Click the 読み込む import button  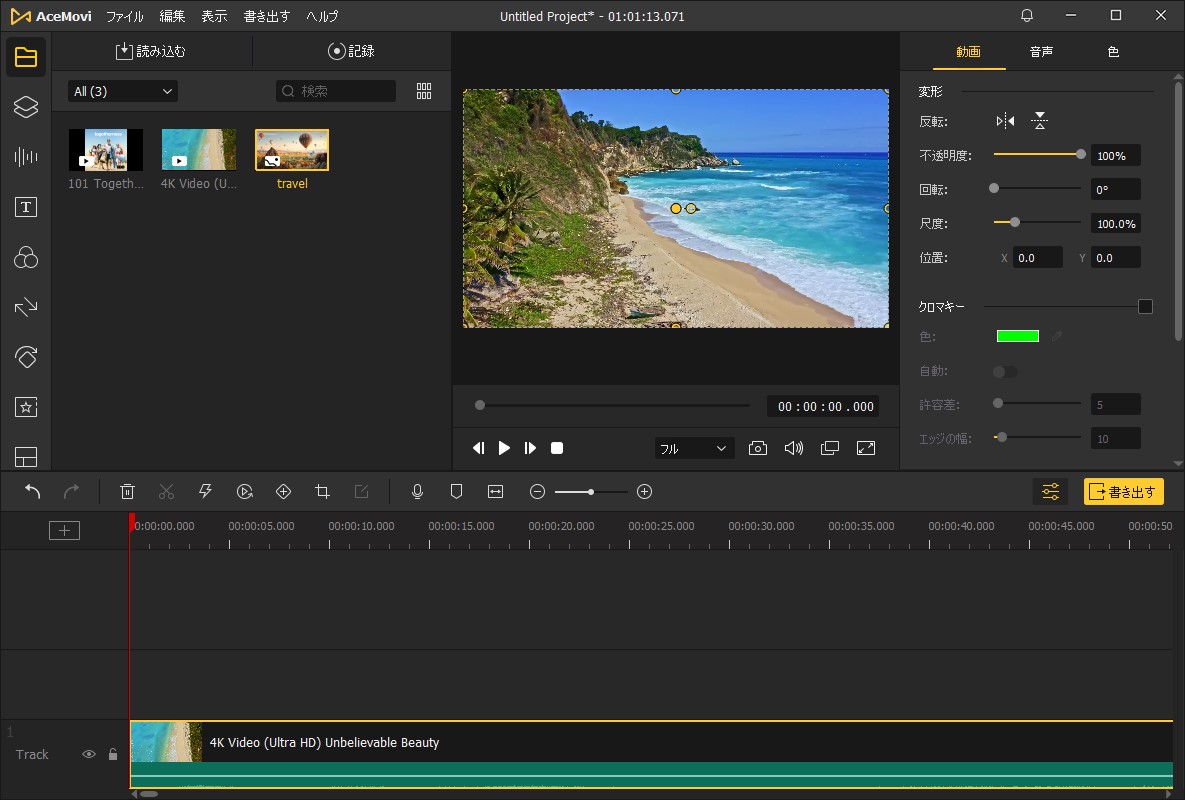pos(151,51)
